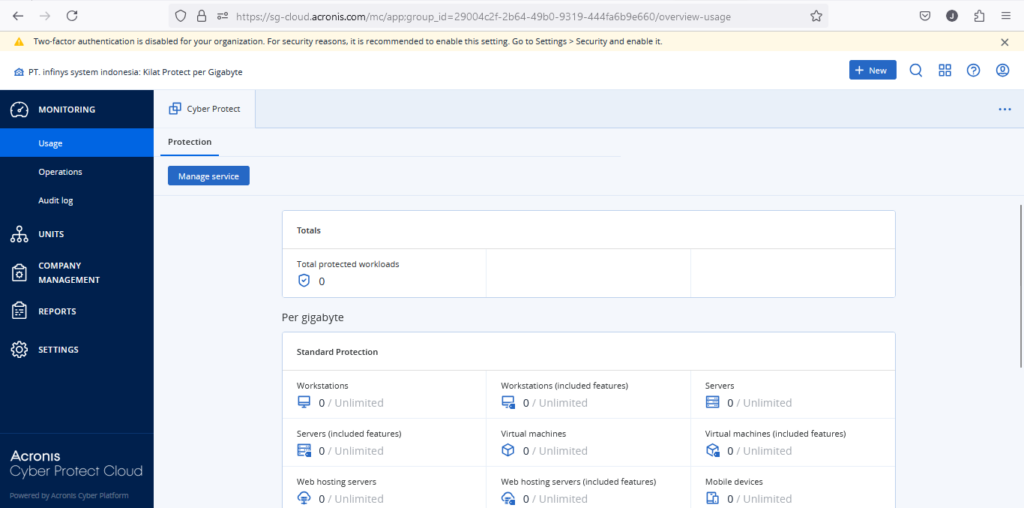Expand the Settings sidebar section

[57, 349]
